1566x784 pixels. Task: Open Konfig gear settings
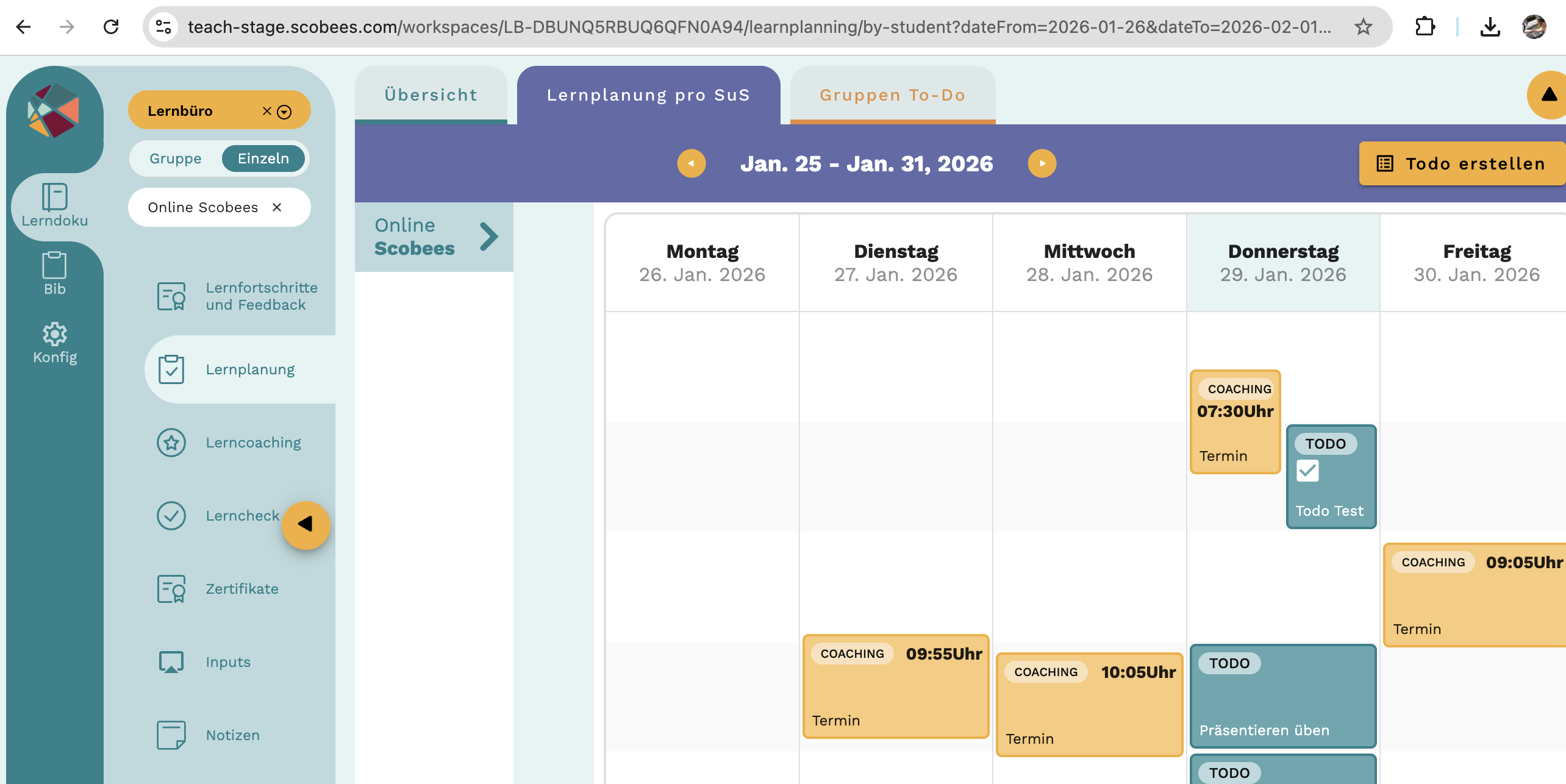[x=54, y=334]
